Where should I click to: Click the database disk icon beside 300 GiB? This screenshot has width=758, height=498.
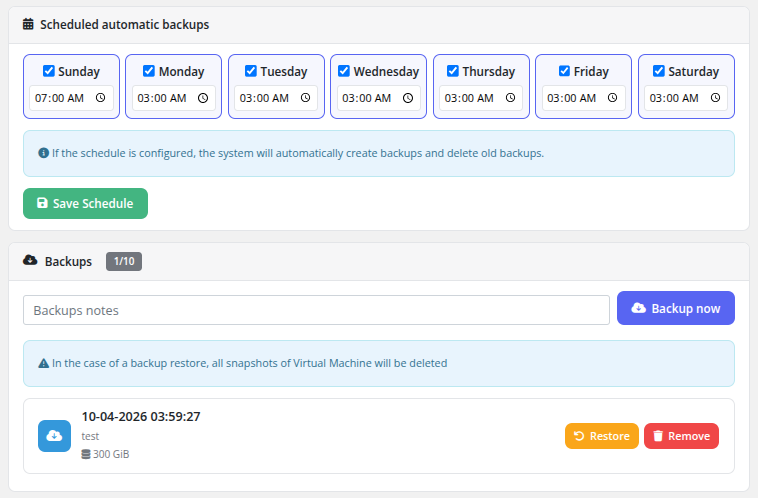(86, 454)
